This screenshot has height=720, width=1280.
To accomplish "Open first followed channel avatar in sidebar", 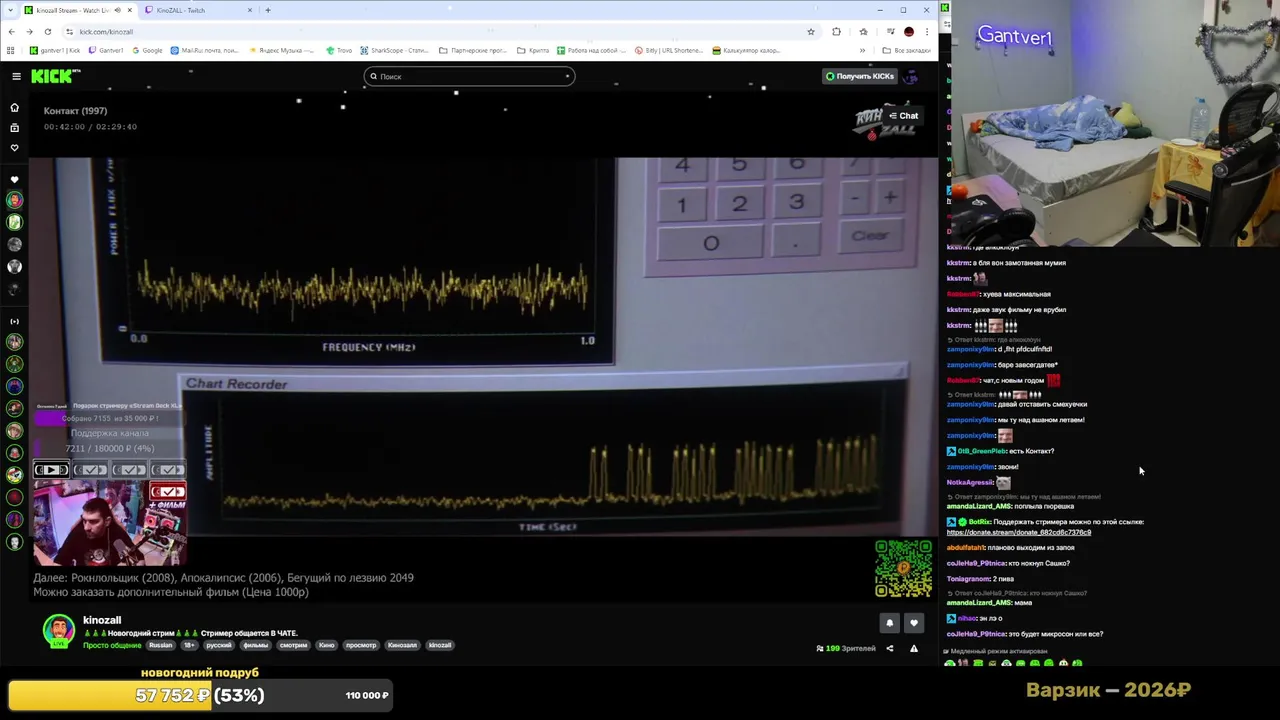I will (14, 200).
